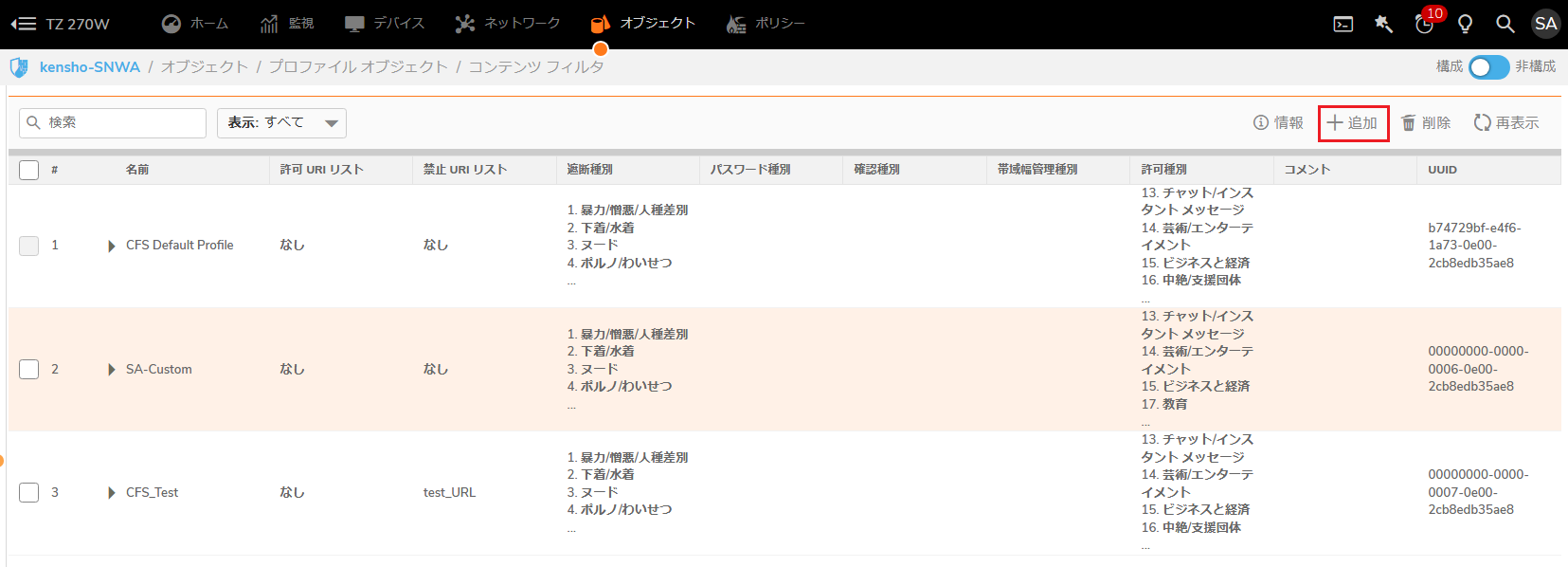Toggle 構成/非構成 mode switch
Viewport: 1568px width, 567px height.
pos(1488,67)
